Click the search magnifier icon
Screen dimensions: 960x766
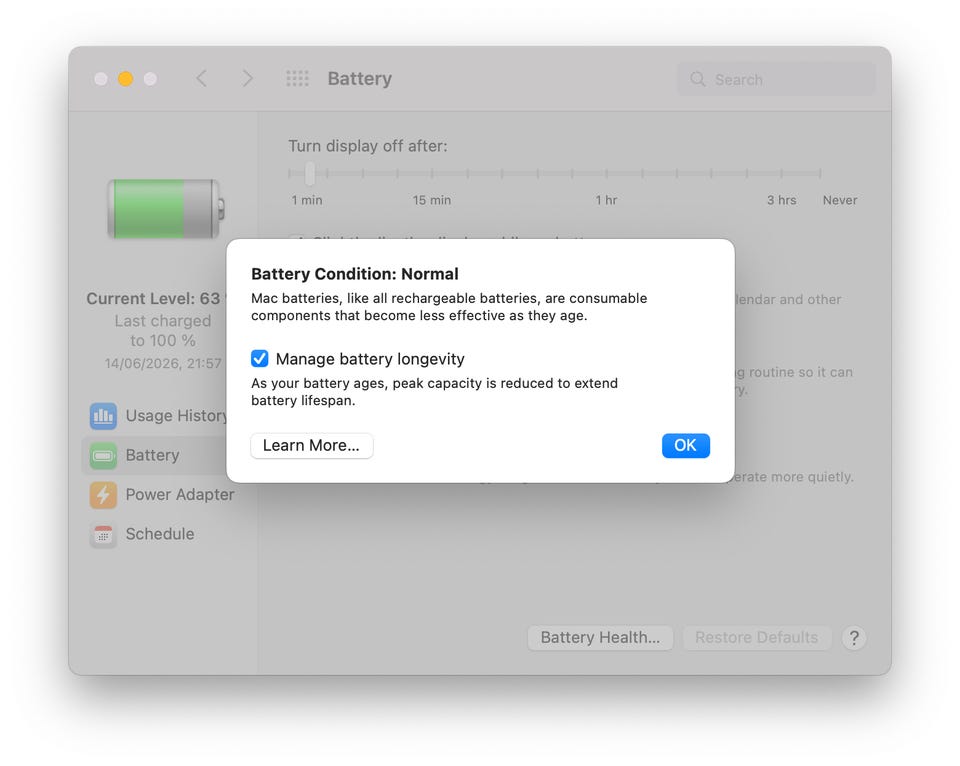(x=697, y=79)
